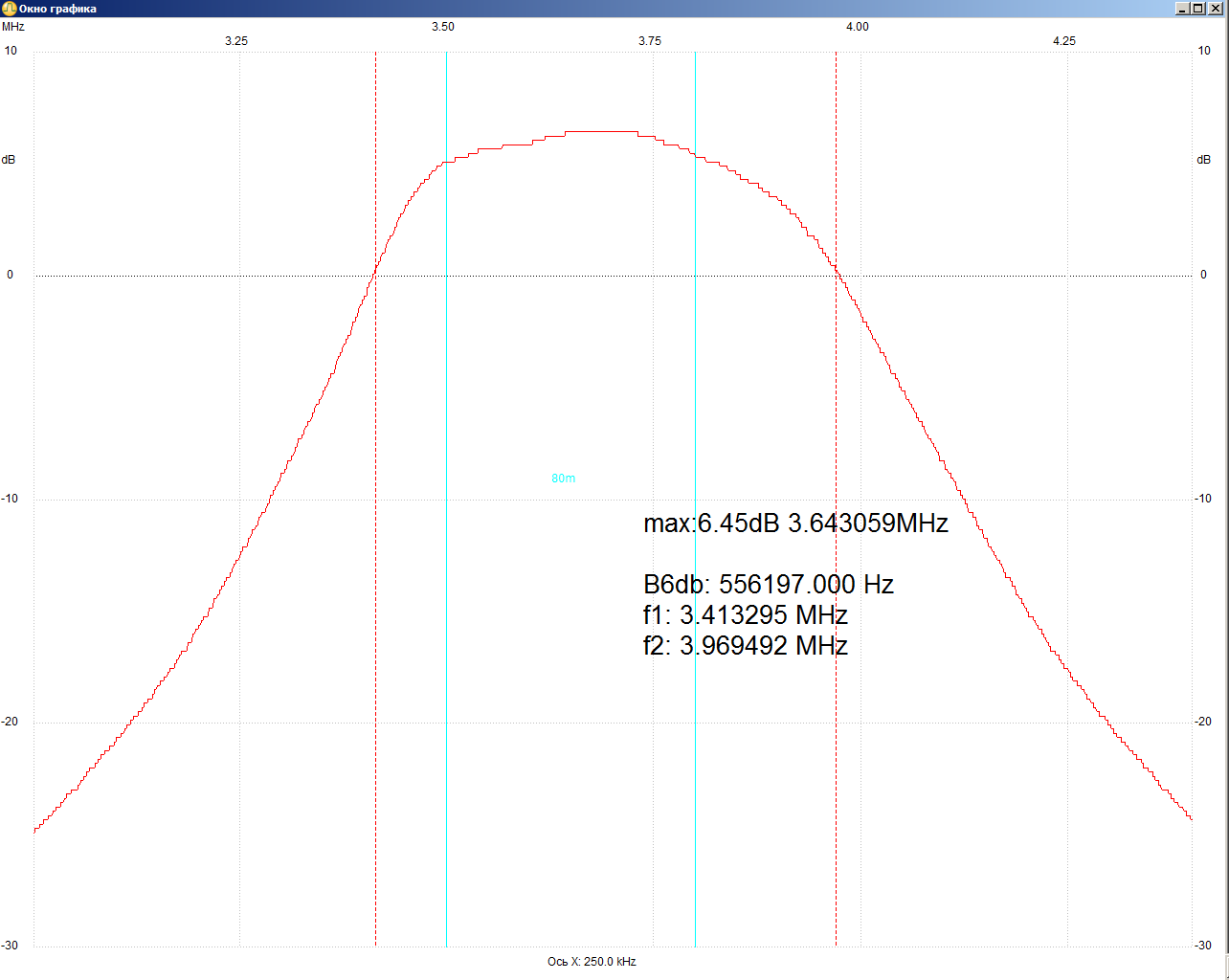Click the Окно графика title bar text

[x=57, y=9]
